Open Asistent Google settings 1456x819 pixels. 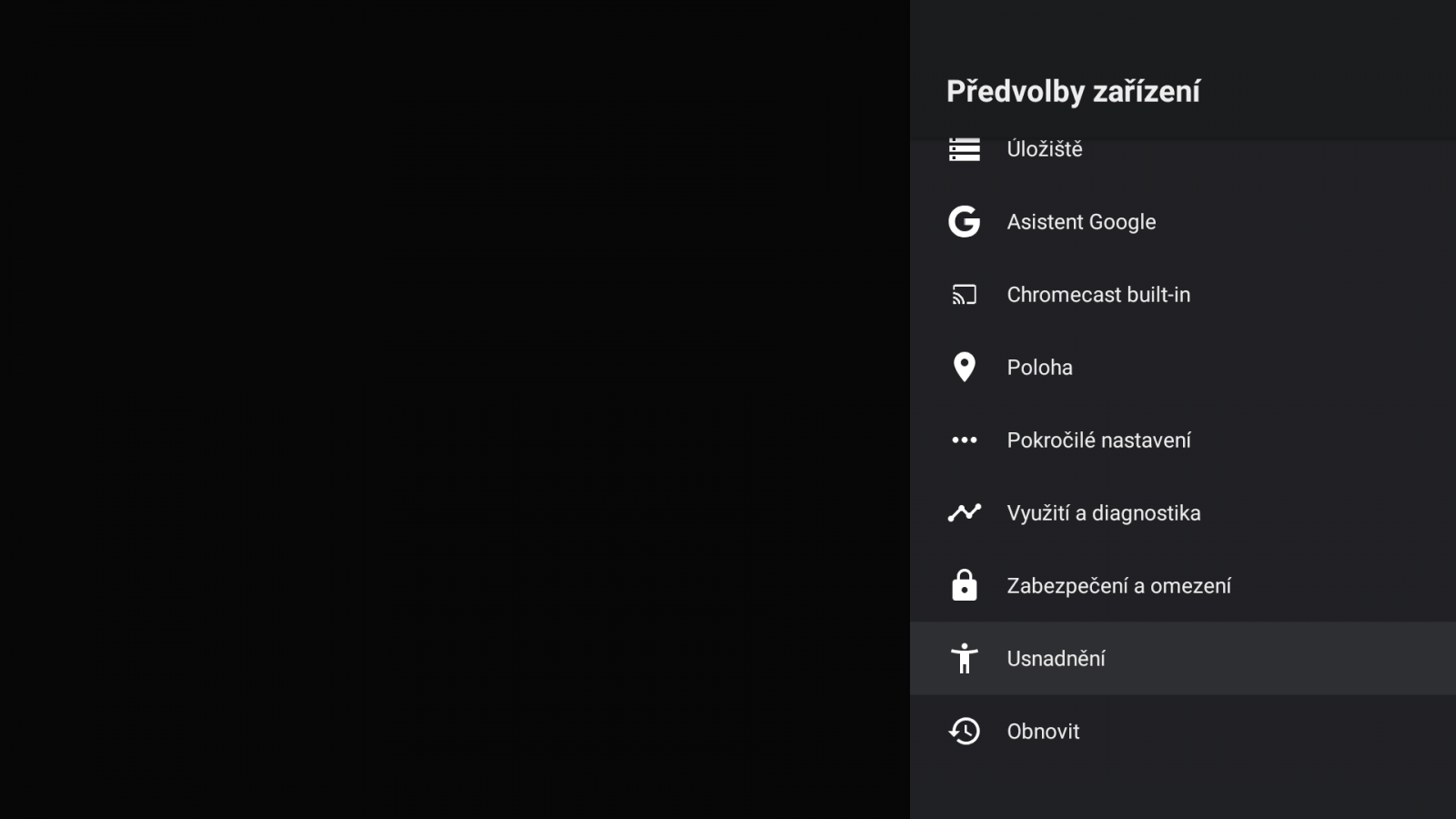pyautogui.click(x=1081, y=222)
